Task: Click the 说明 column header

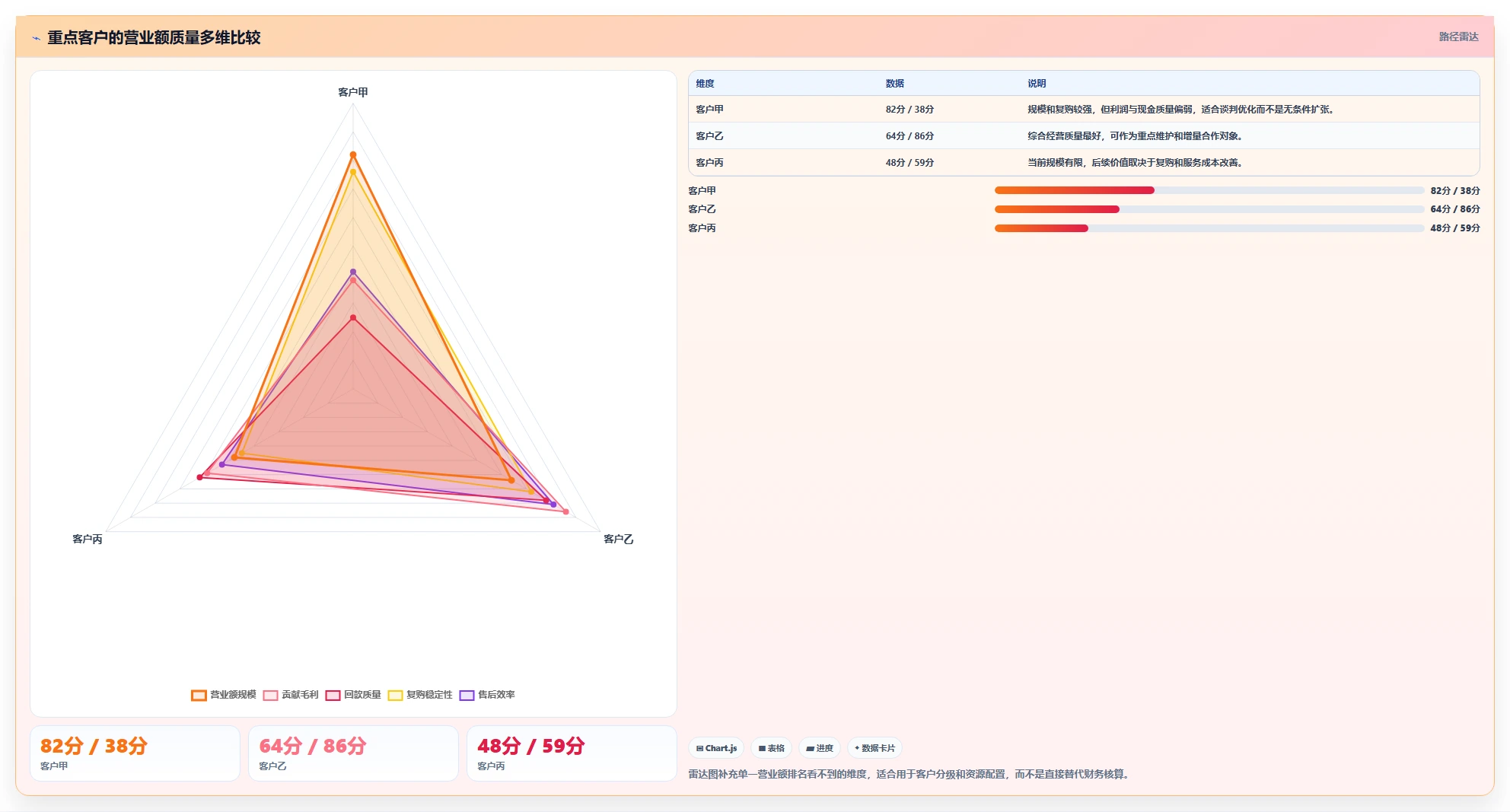Action: pos(1037,84)
